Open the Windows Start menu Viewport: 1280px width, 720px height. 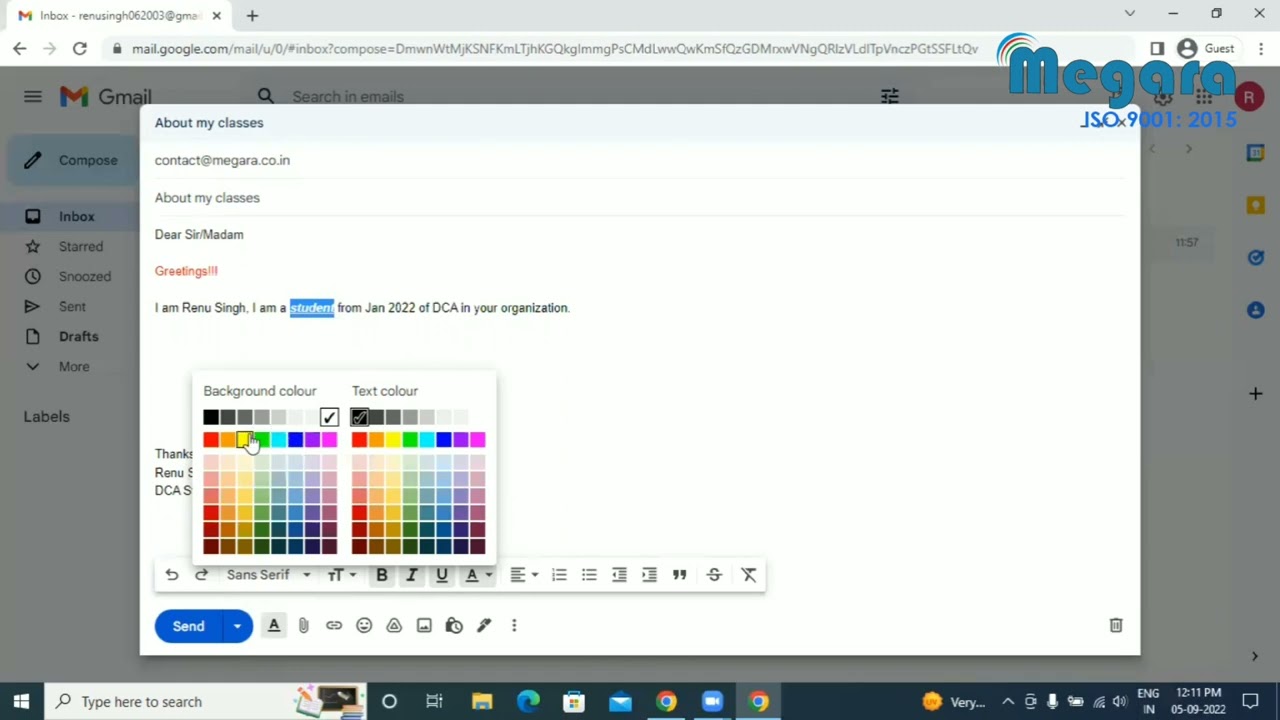21,702
